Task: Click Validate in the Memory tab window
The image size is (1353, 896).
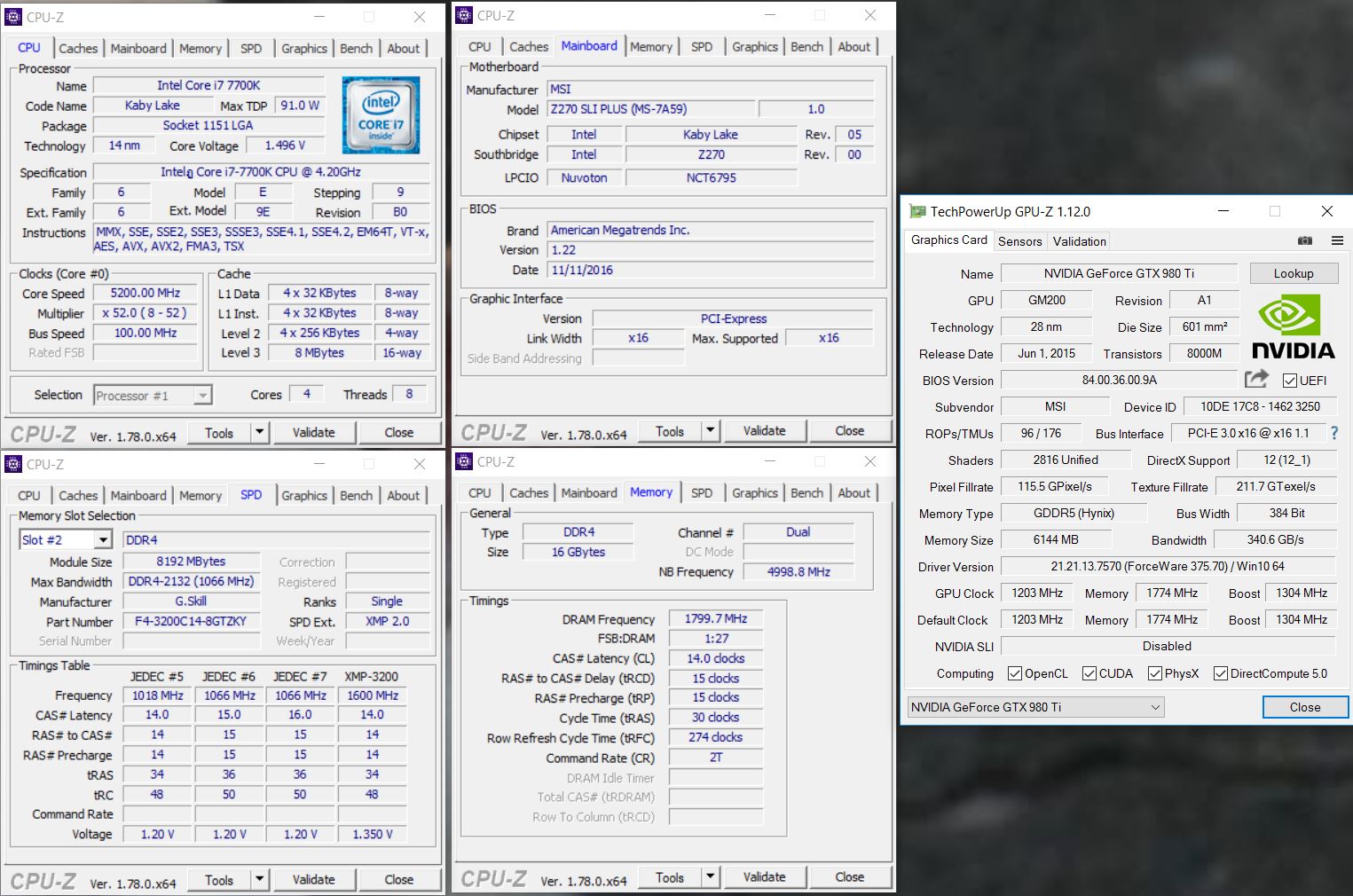Action: pos(764,876)
